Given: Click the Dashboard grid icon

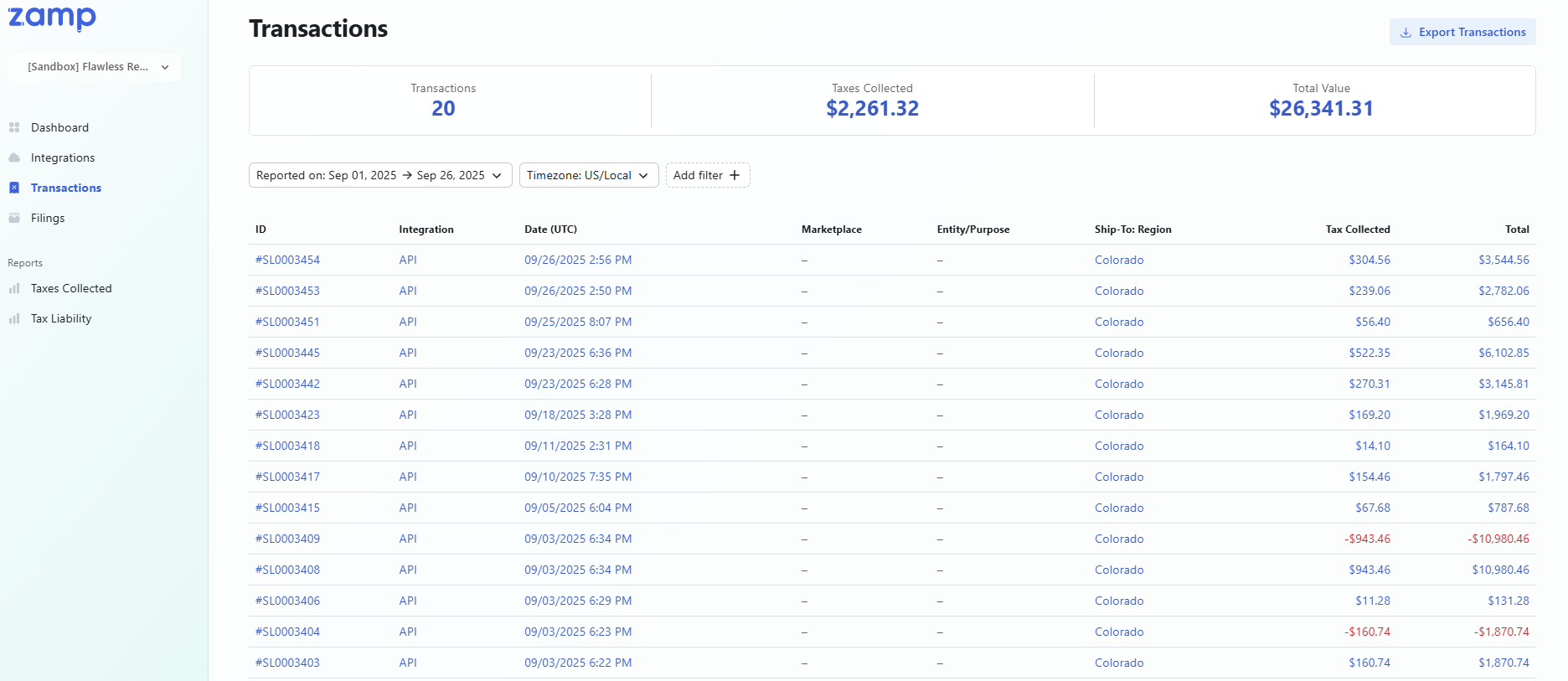Looking at the screenshot, I should 14,127.
